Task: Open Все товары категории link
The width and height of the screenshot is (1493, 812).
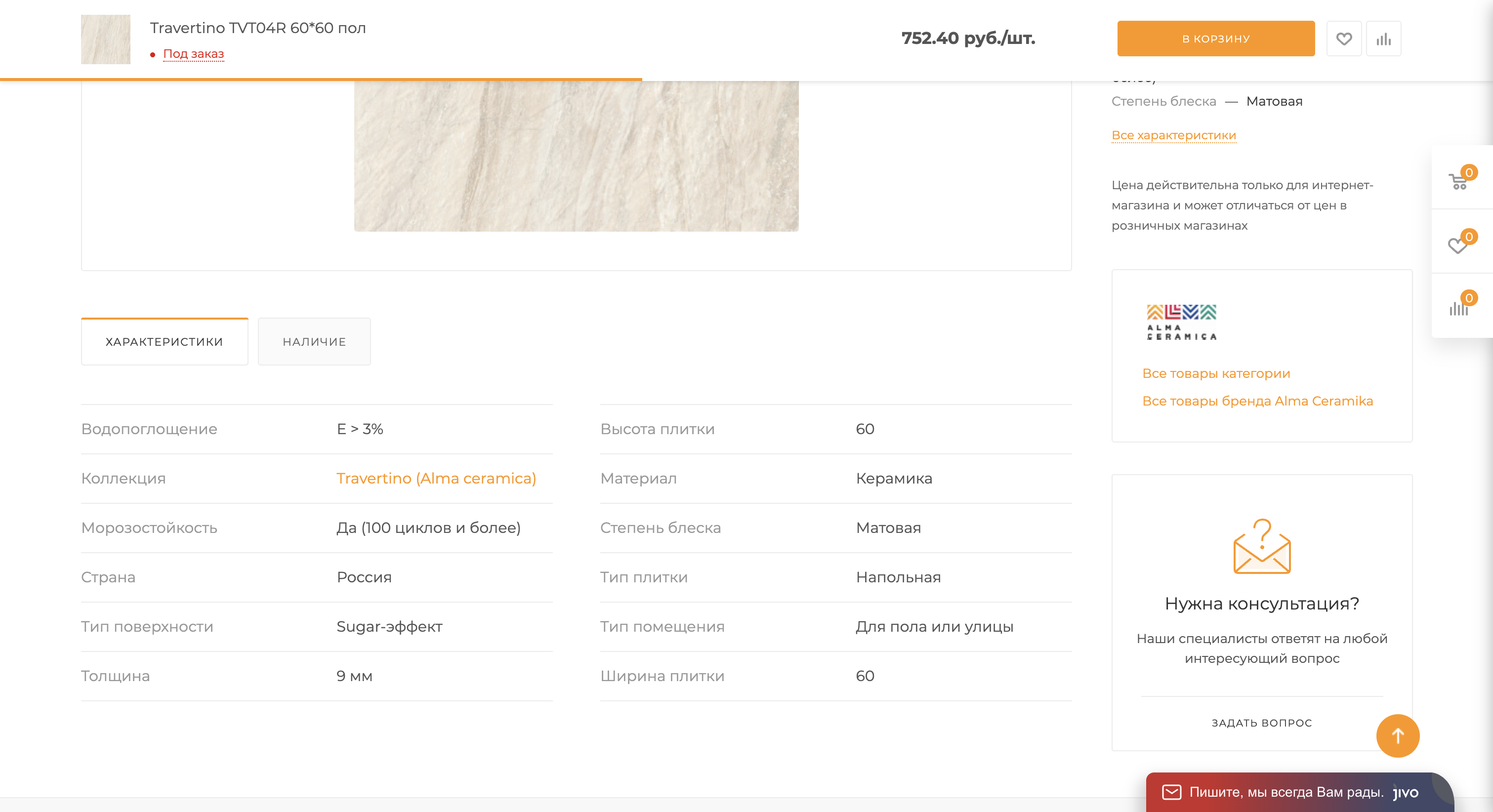Action: tap(1215, 374)
